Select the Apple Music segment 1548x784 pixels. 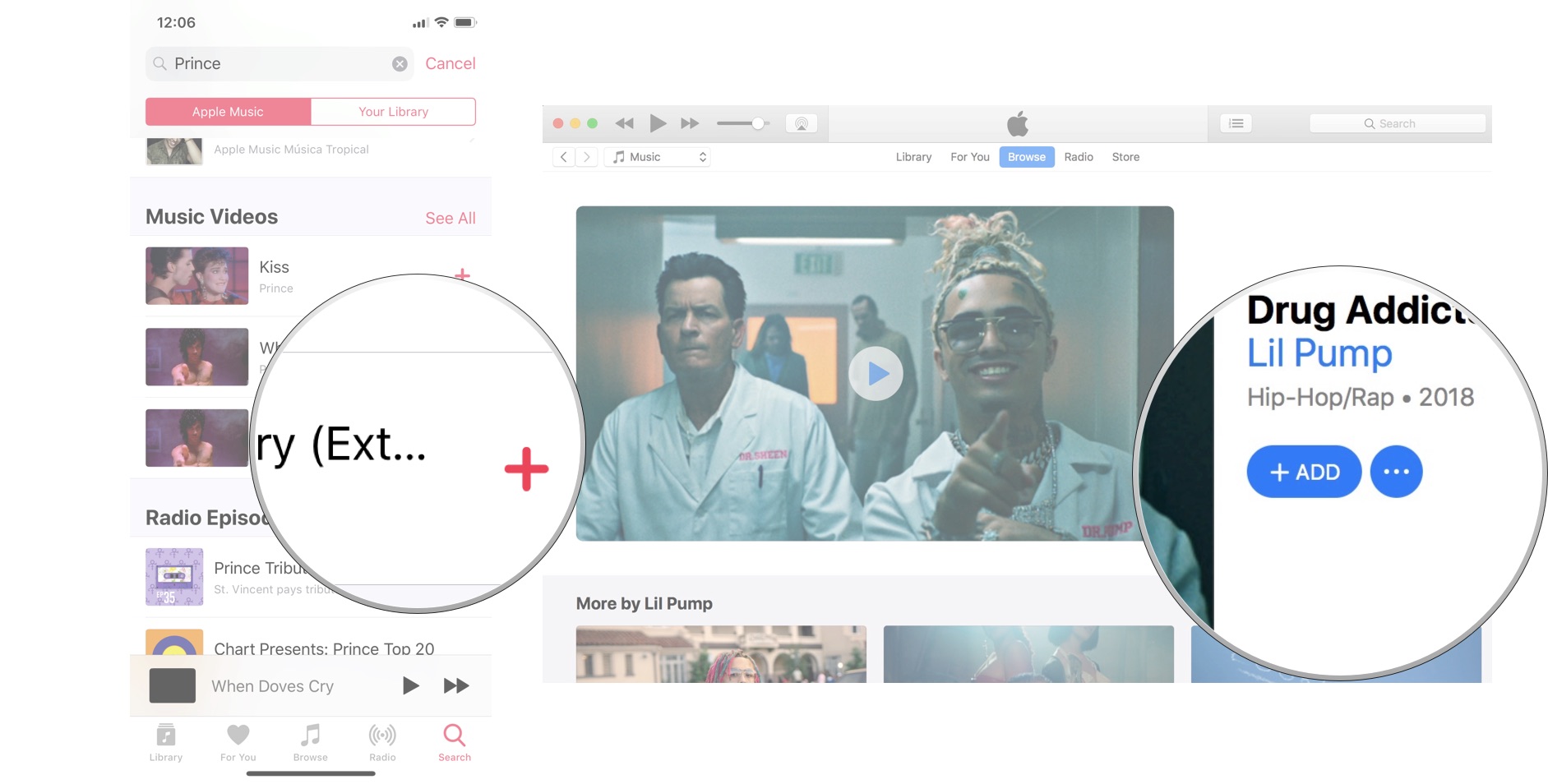tap(228, 112)
